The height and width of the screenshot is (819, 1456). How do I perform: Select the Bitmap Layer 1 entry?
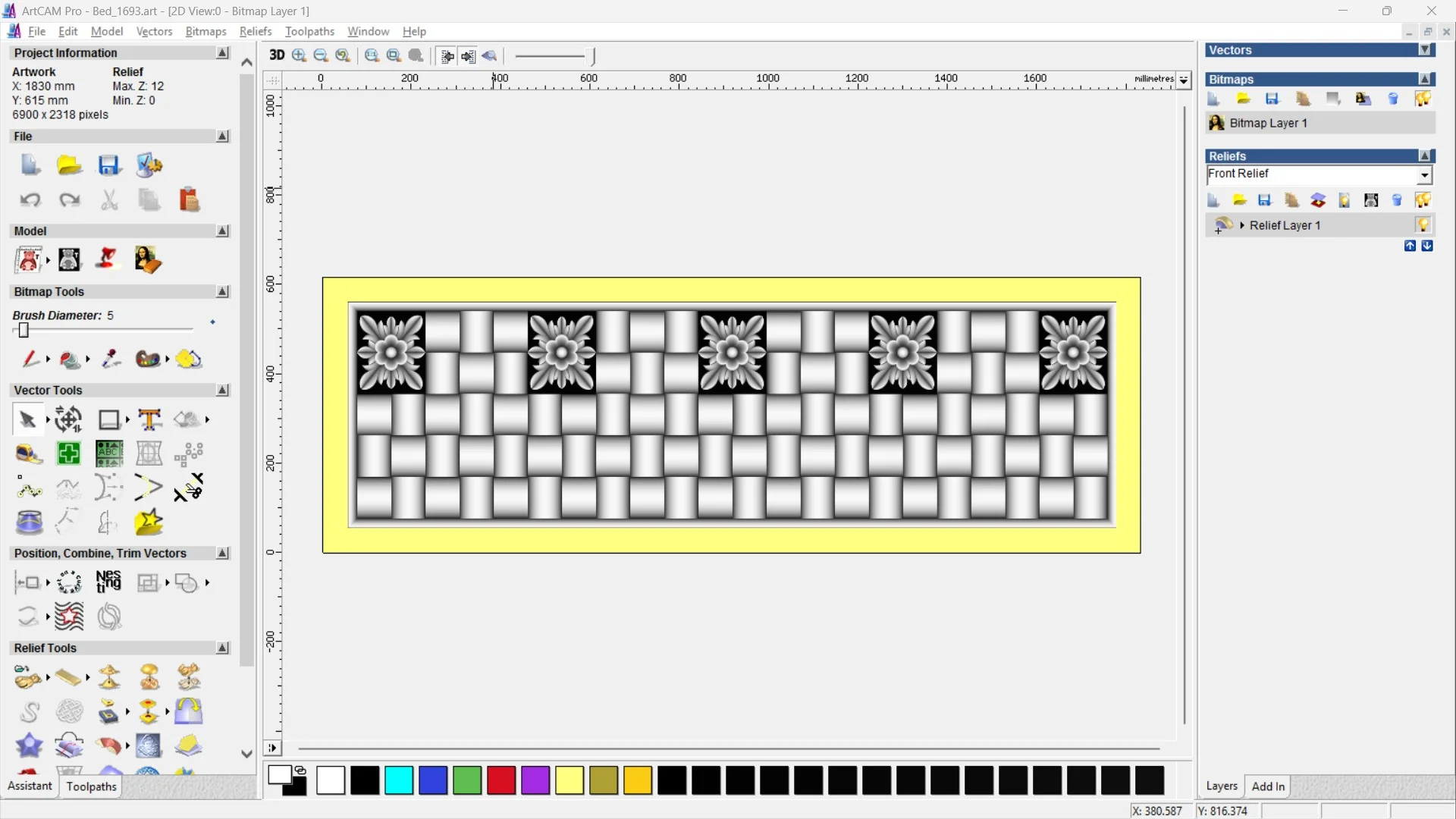[x=1268, y=123]
